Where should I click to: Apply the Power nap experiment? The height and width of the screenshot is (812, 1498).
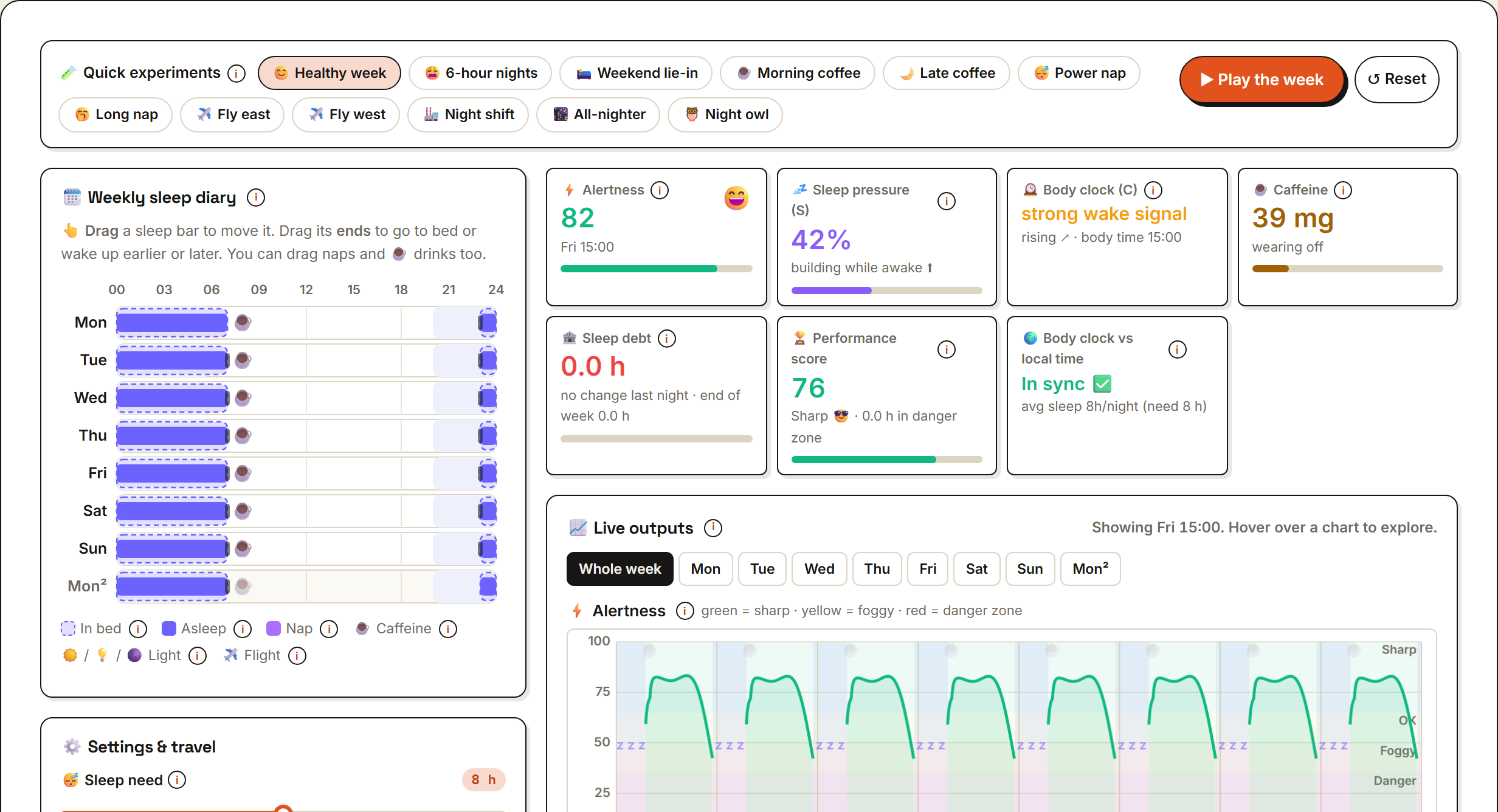click(x=1079, y=73)
